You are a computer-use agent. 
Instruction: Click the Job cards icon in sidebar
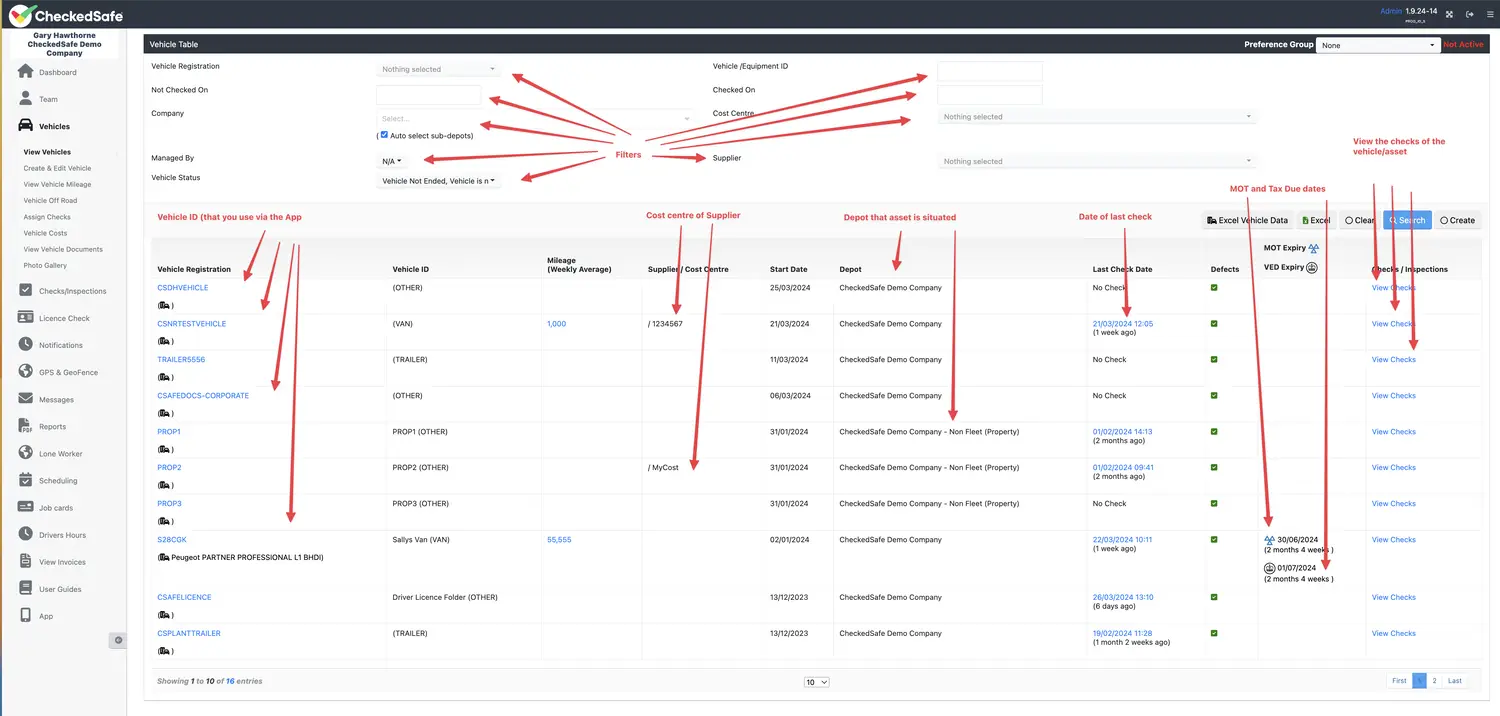click(26, 507)
